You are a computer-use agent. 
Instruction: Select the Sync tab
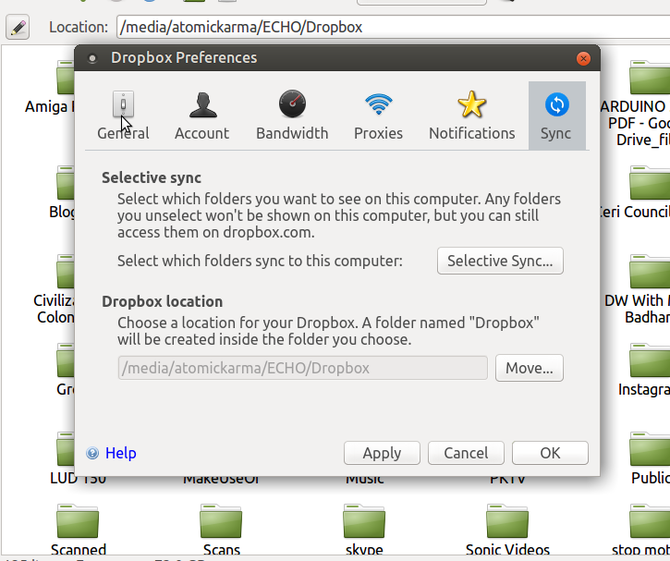557,115
